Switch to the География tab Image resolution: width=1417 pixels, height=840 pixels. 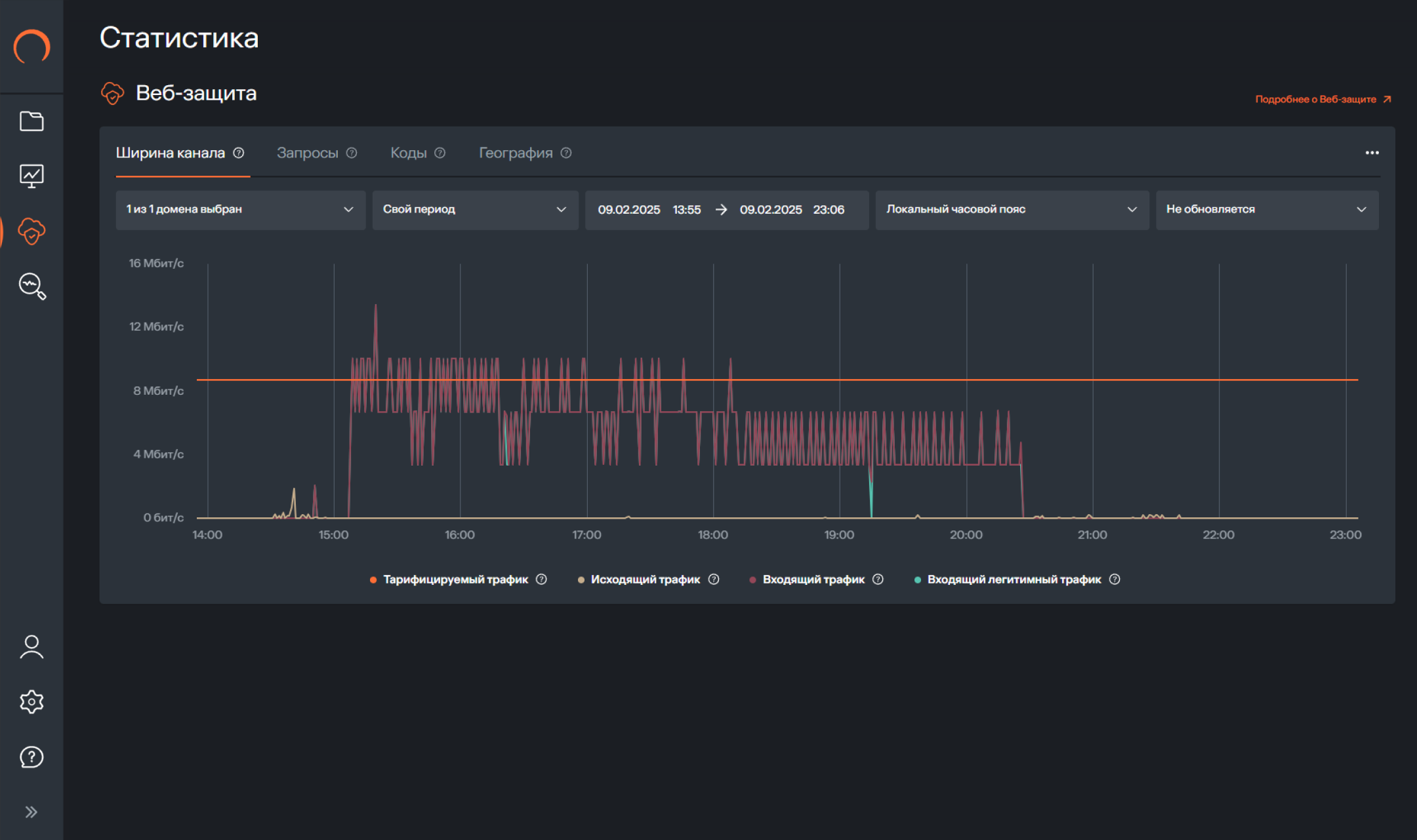pos(516,153)
